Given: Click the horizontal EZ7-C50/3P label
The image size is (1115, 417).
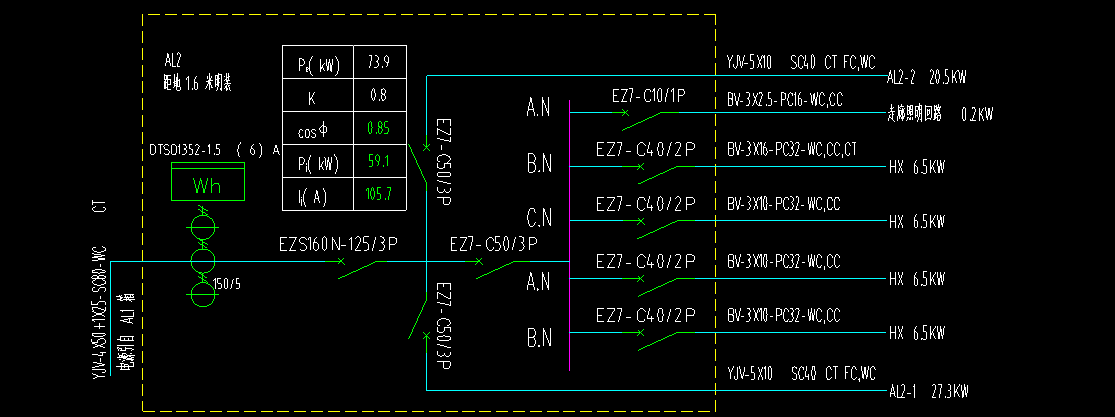Looking at the screenshot, I should tap(494, 245).
